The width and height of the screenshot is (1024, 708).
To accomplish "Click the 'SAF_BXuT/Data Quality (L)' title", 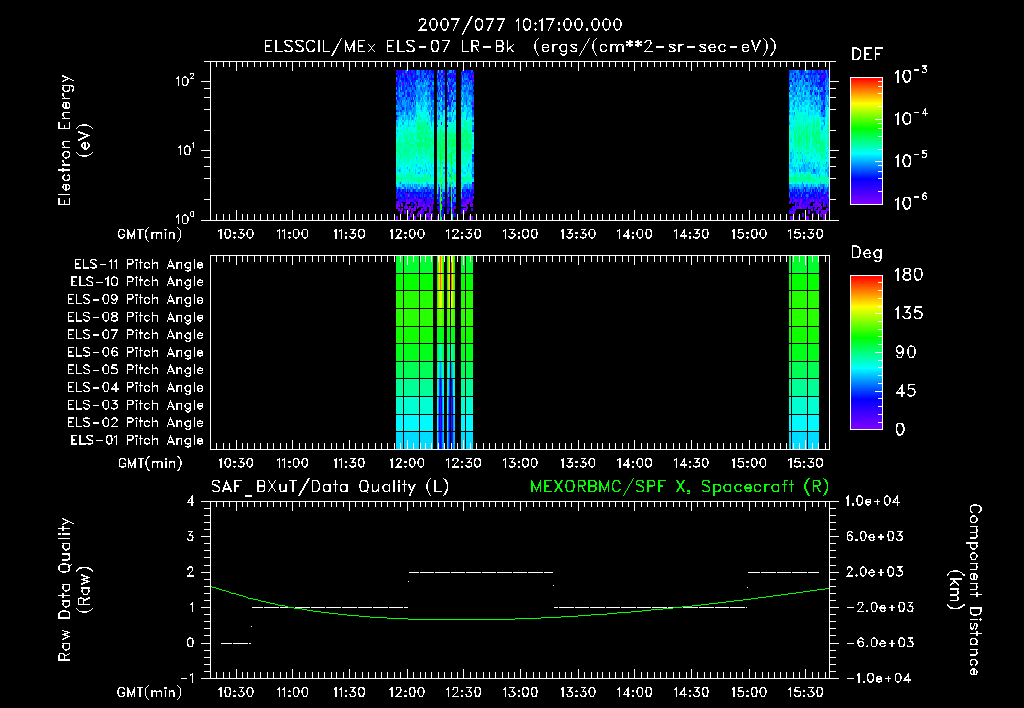I will click(330, 487).
